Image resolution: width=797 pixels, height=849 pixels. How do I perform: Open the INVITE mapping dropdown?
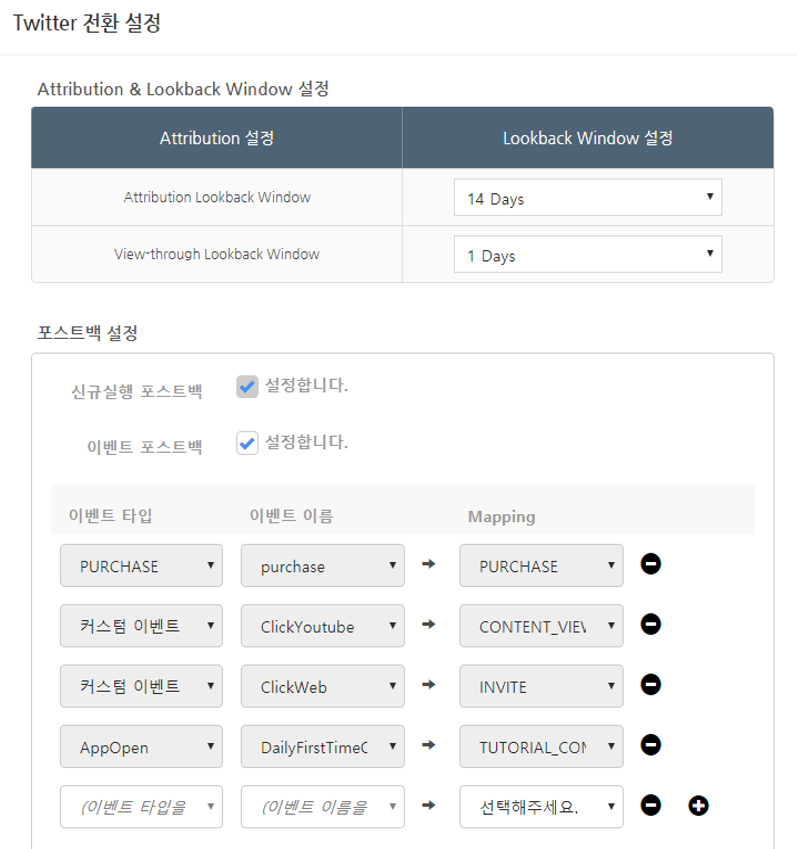point(541,686)
